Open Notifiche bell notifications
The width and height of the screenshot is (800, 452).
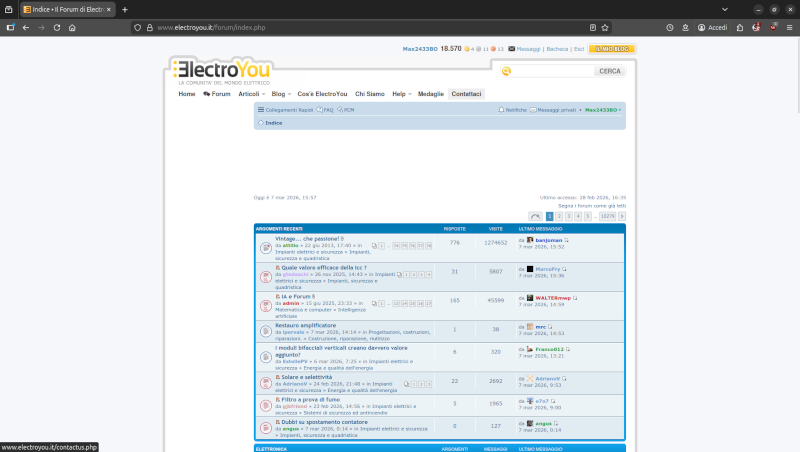click(x=513, y=109)
